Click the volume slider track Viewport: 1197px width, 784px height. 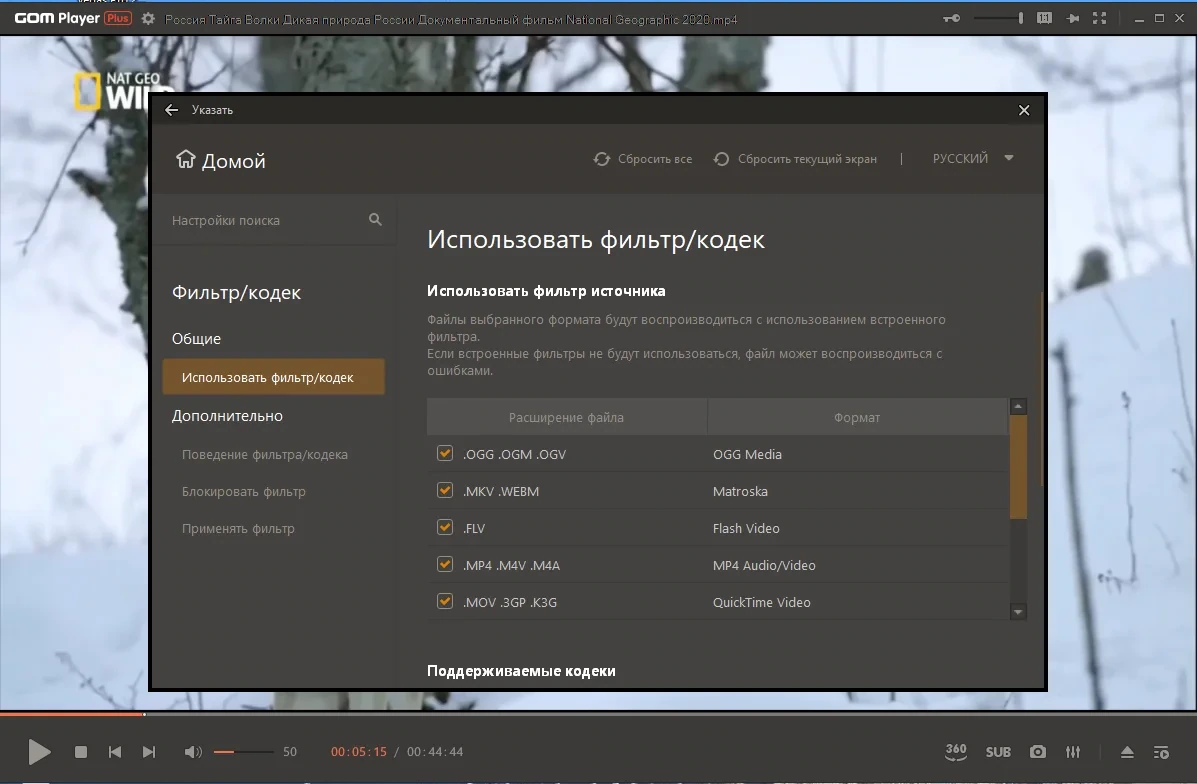[x=244, y=752]
